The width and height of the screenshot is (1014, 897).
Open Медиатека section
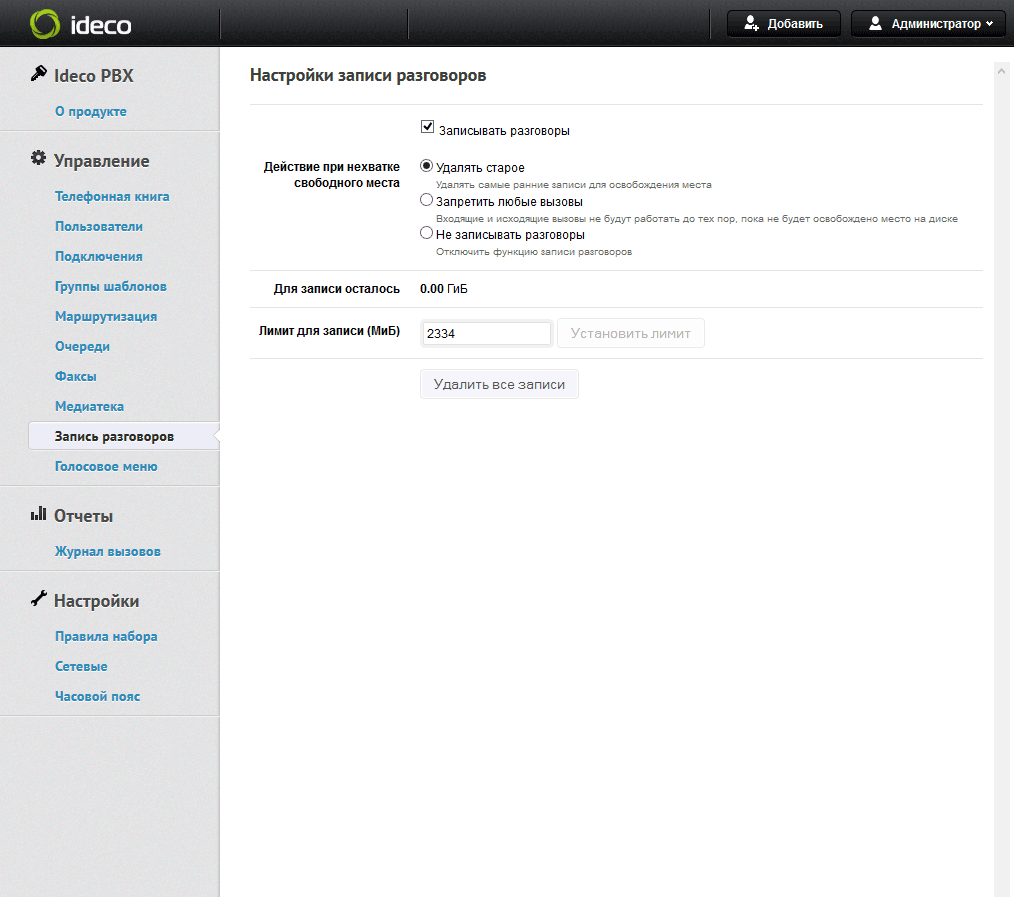89,406
